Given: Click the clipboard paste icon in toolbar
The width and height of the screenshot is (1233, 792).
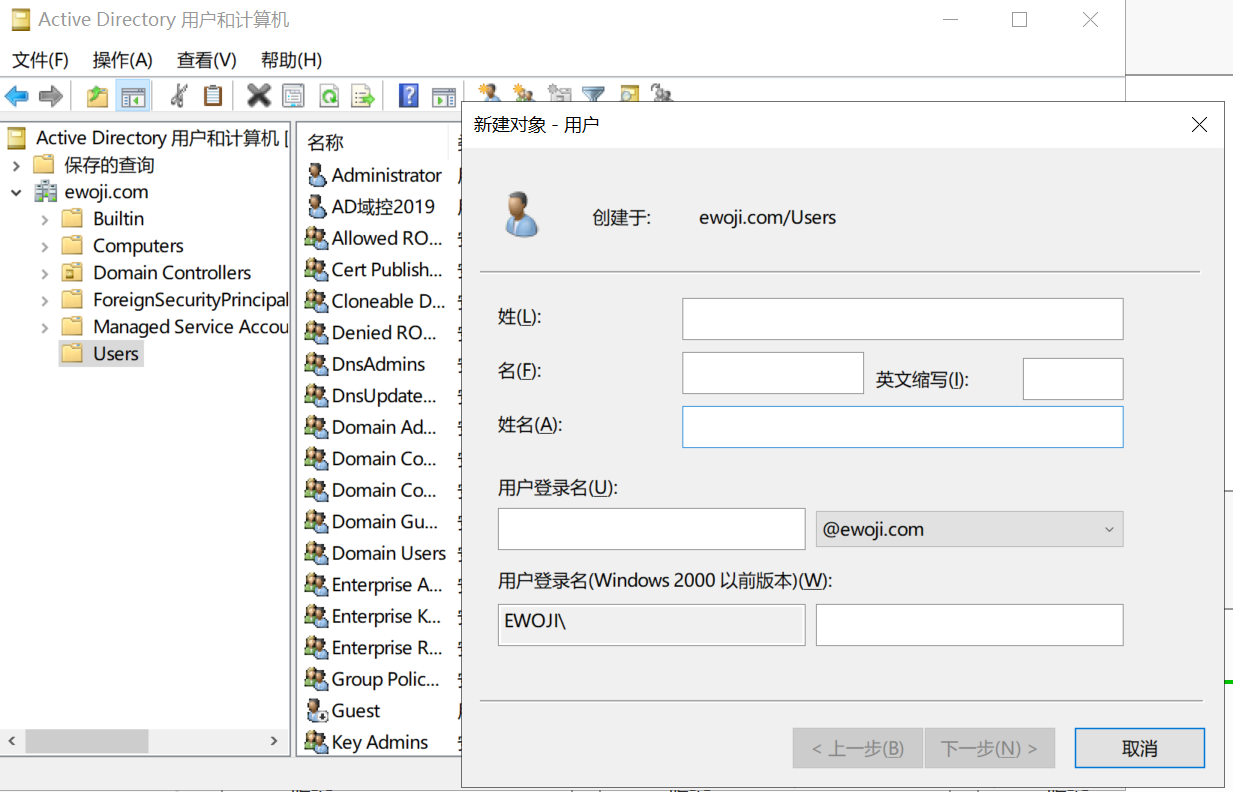Looking at the screenshot, I should click(x=213, y=96).
